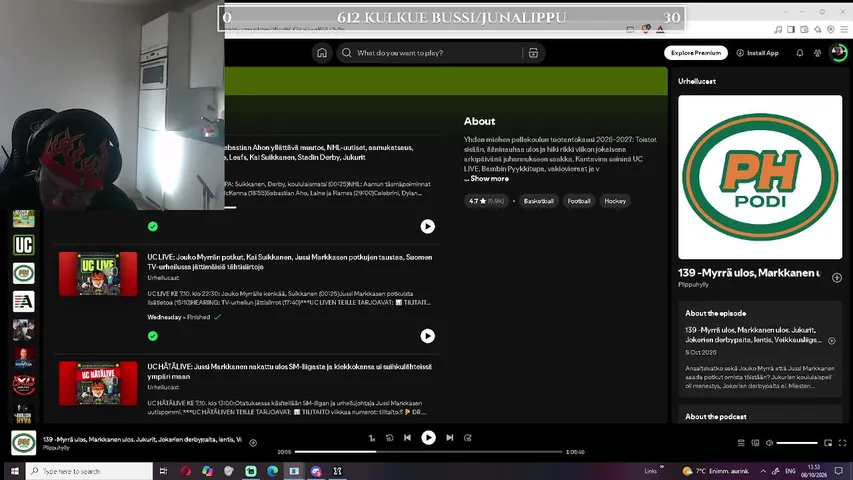
Task: Go to Spotify Home
Action: (322, 53)
